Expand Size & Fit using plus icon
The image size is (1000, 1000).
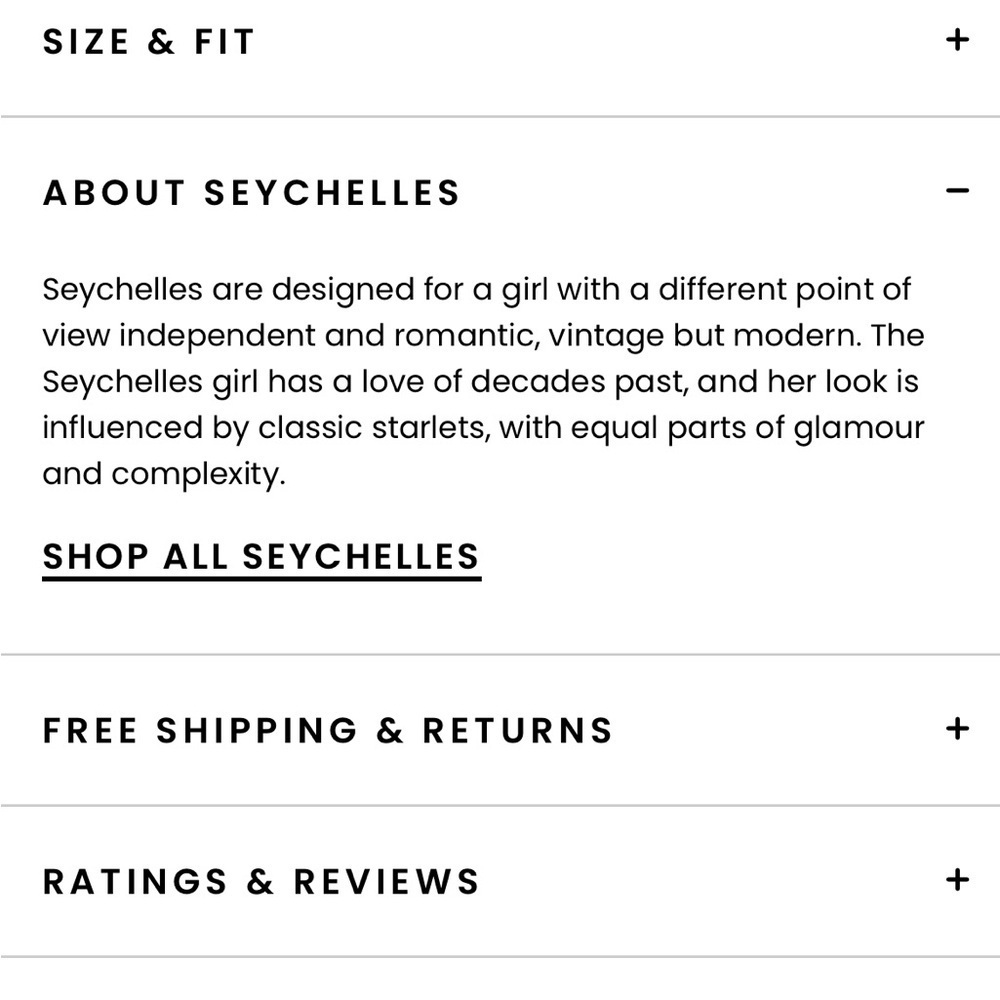957,40
